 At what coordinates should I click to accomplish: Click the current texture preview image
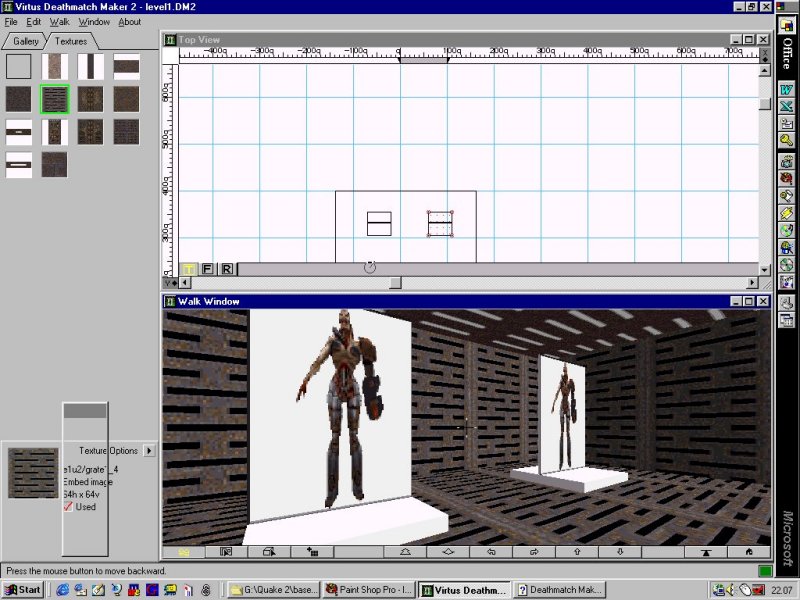(x=33, y=473)
